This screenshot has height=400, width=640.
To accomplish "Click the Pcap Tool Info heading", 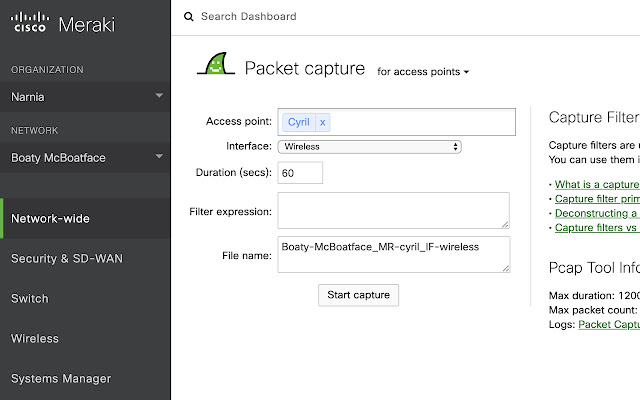I will click(594, 268).
